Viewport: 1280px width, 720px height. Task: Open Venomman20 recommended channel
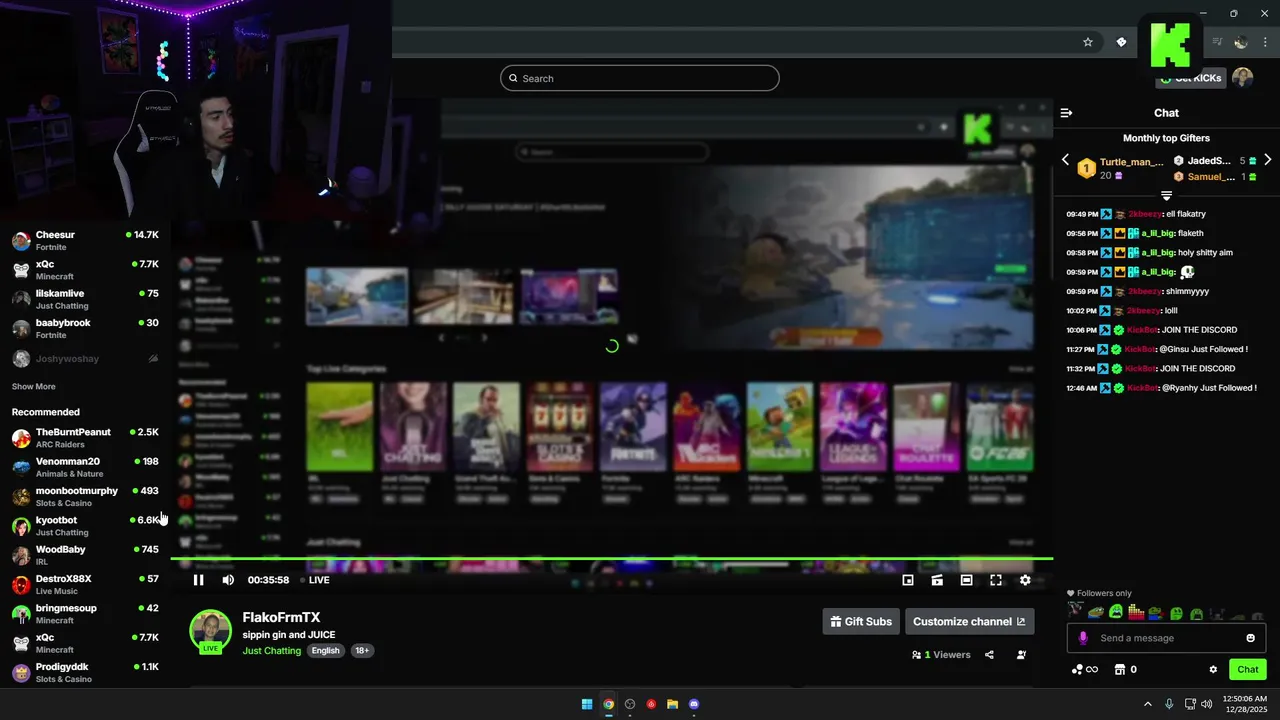pos(85,467)
